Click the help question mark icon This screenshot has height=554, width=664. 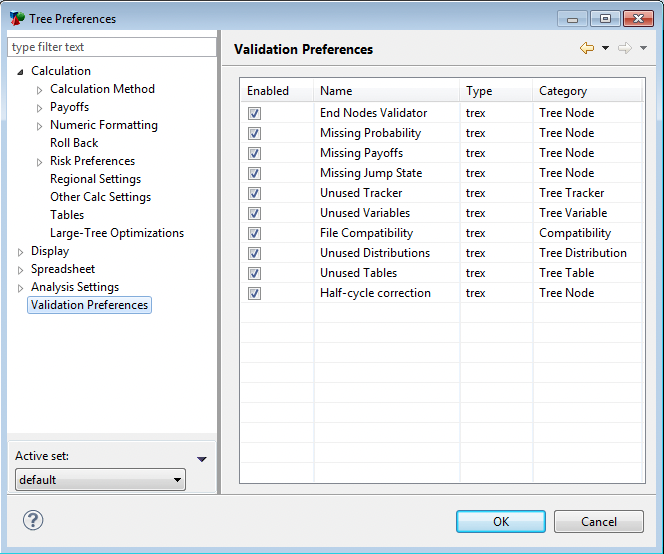33,520
